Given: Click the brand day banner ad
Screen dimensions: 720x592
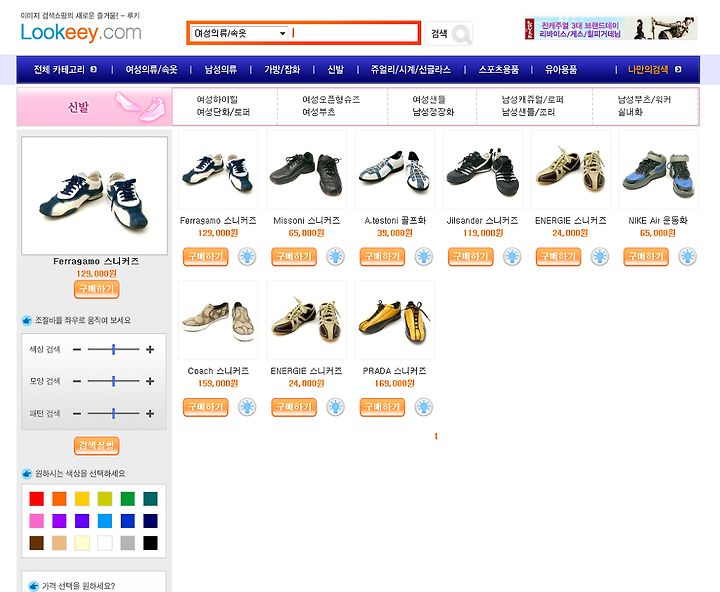Looking at the screenshot, I should coord(611,28).
